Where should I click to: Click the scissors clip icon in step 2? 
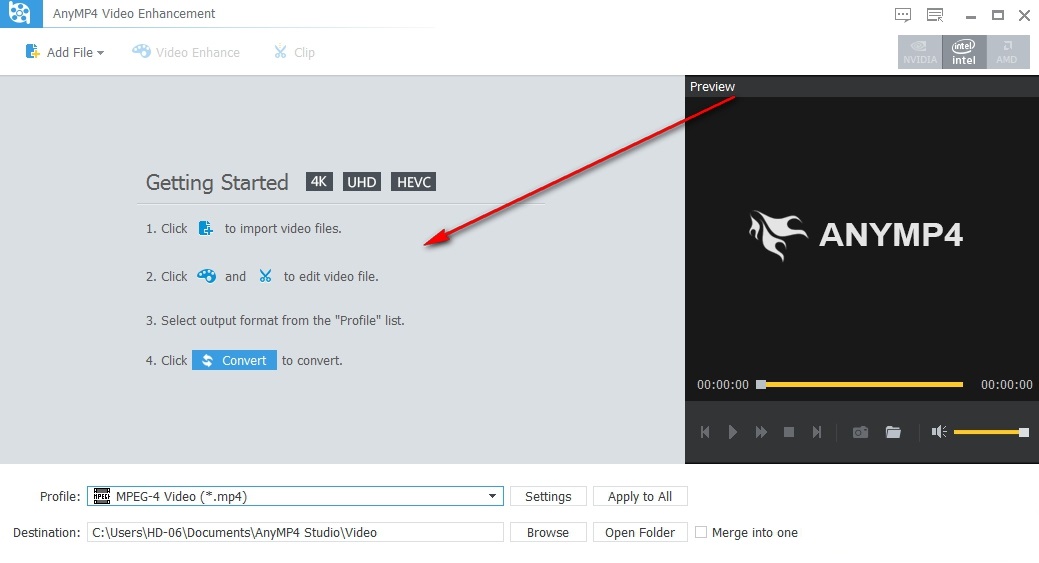[x=265, y=276]
